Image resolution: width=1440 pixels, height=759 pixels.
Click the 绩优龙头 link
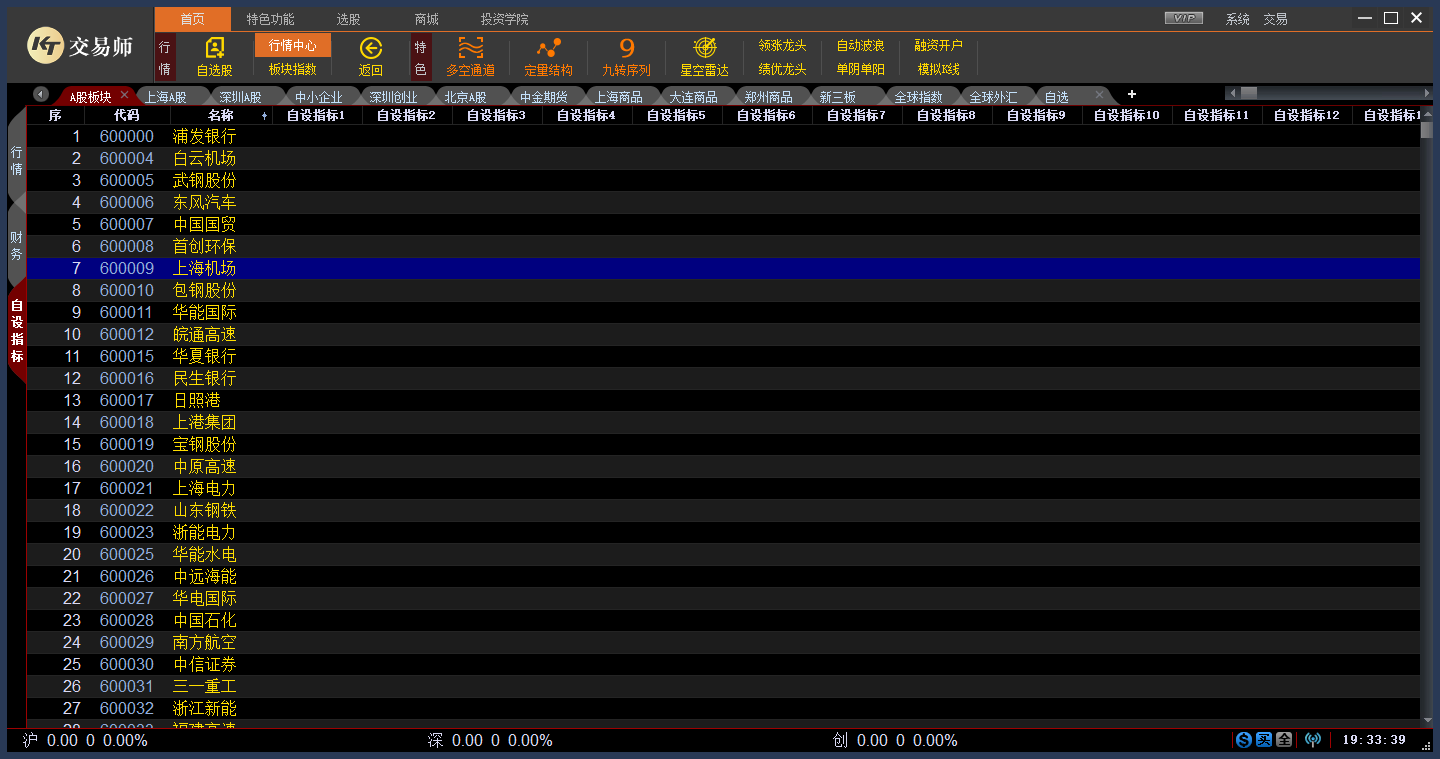point(782,70)
